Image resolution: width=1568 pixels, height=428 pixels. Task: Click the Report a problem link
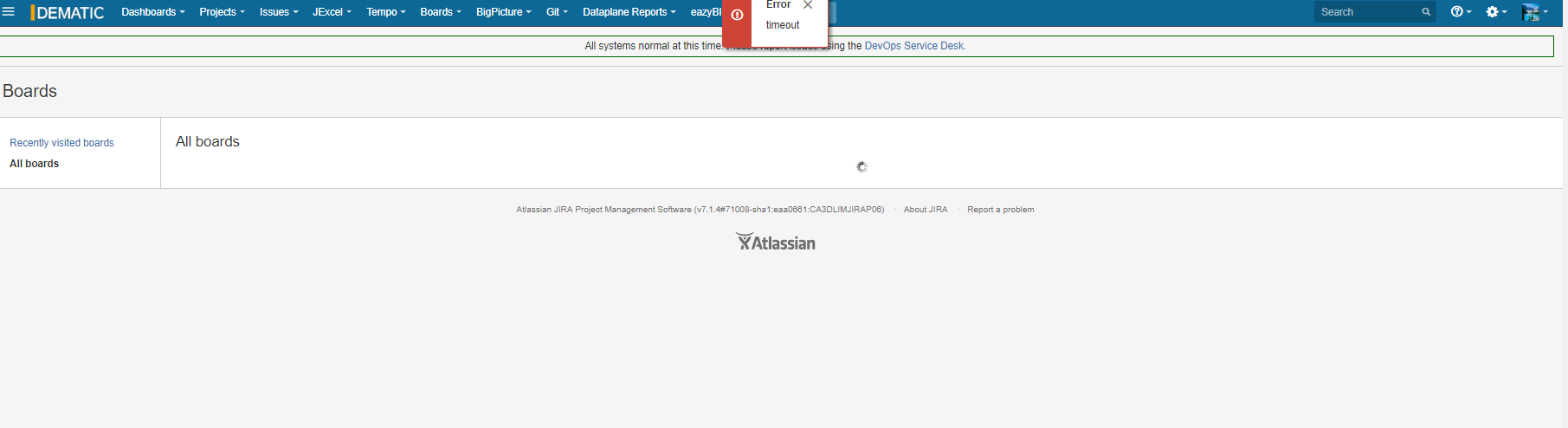pos(1001,210)
